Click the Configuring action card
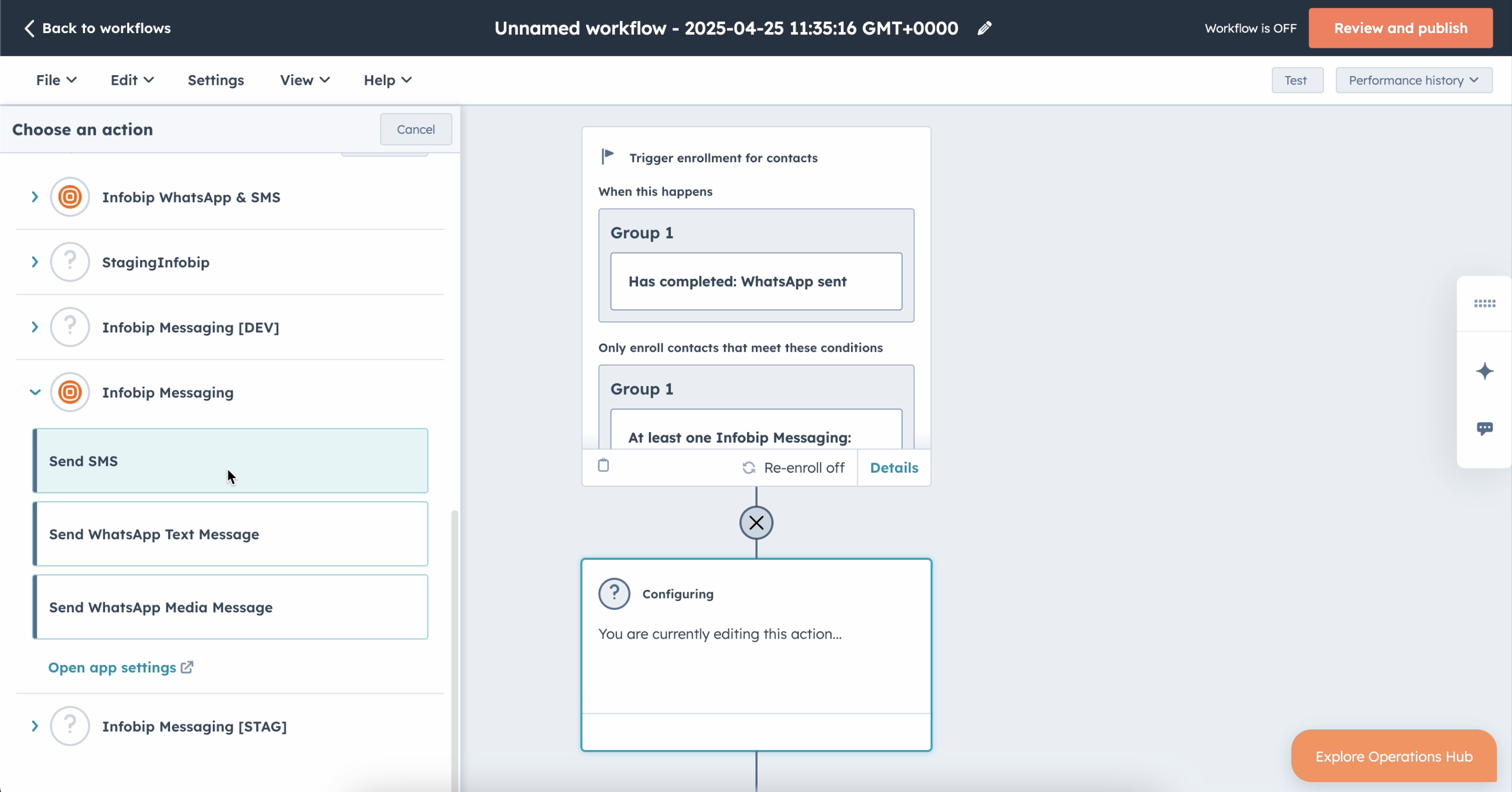 coord(756,654)
